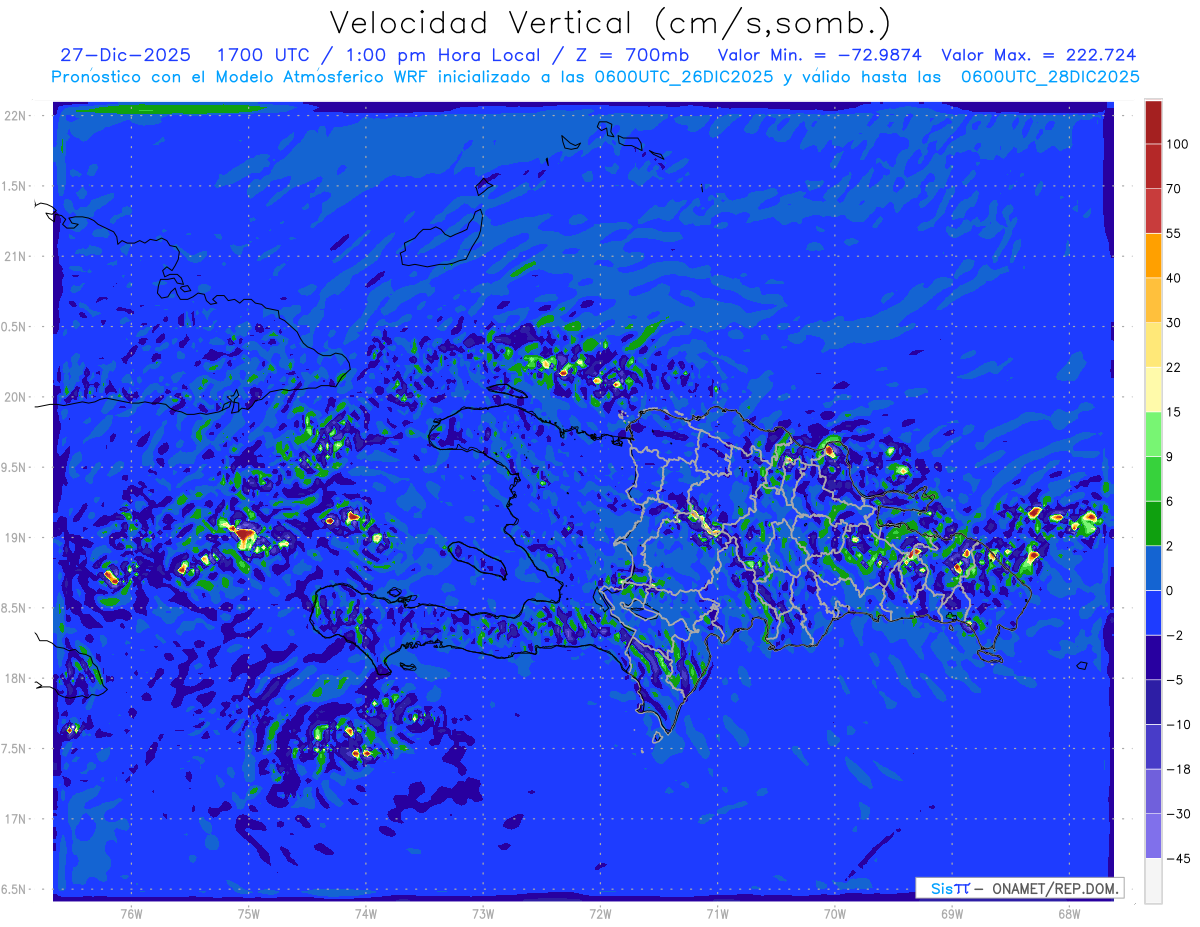Image resolution: width=1200 pixels, height=927 pixels.
Task: Click the dark green legend segment between 2 and 6
Action: point(1153,523)
